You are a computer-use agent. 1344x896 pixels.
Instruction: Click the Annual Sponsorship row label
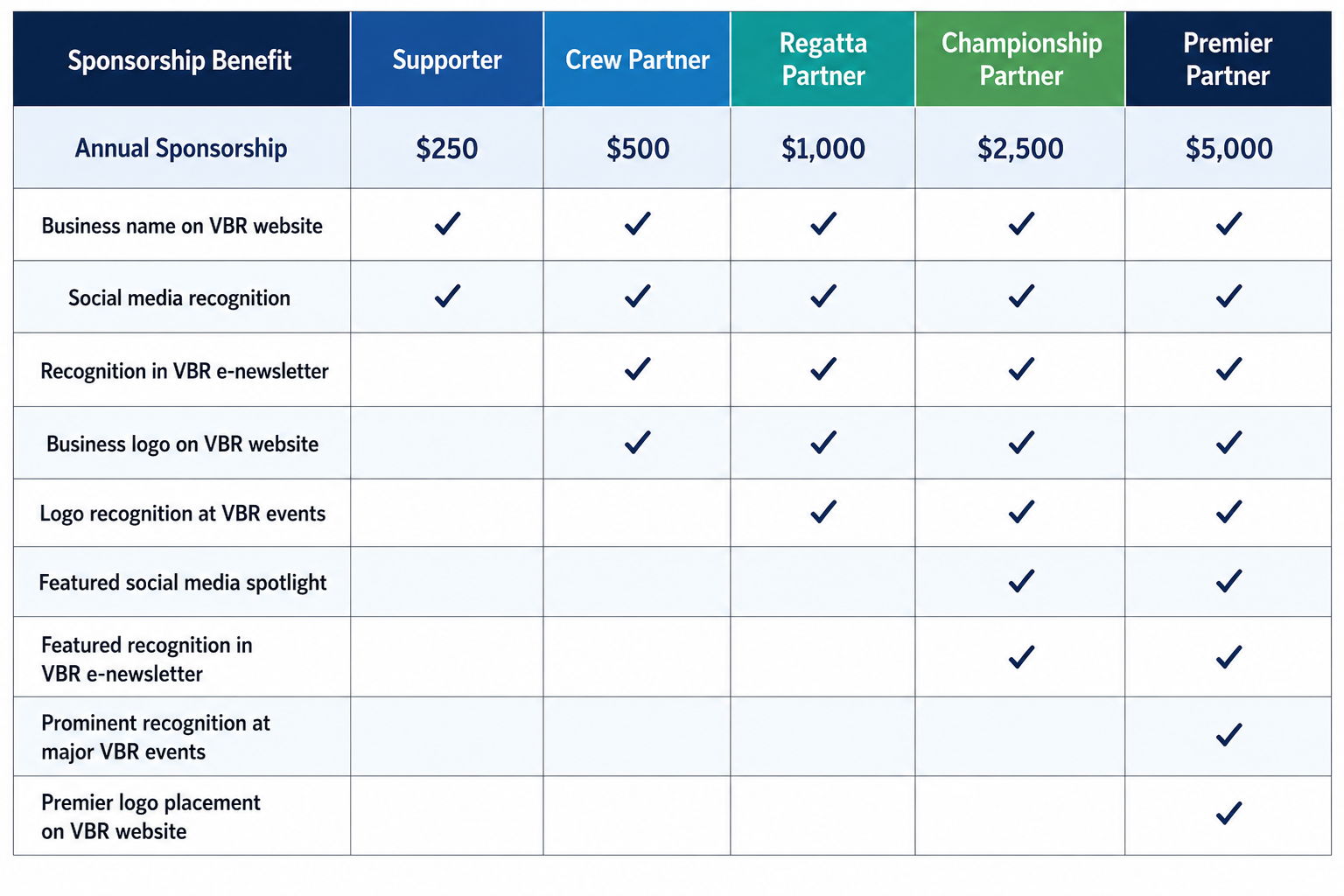pyautogui.click(x=181, y=149)
